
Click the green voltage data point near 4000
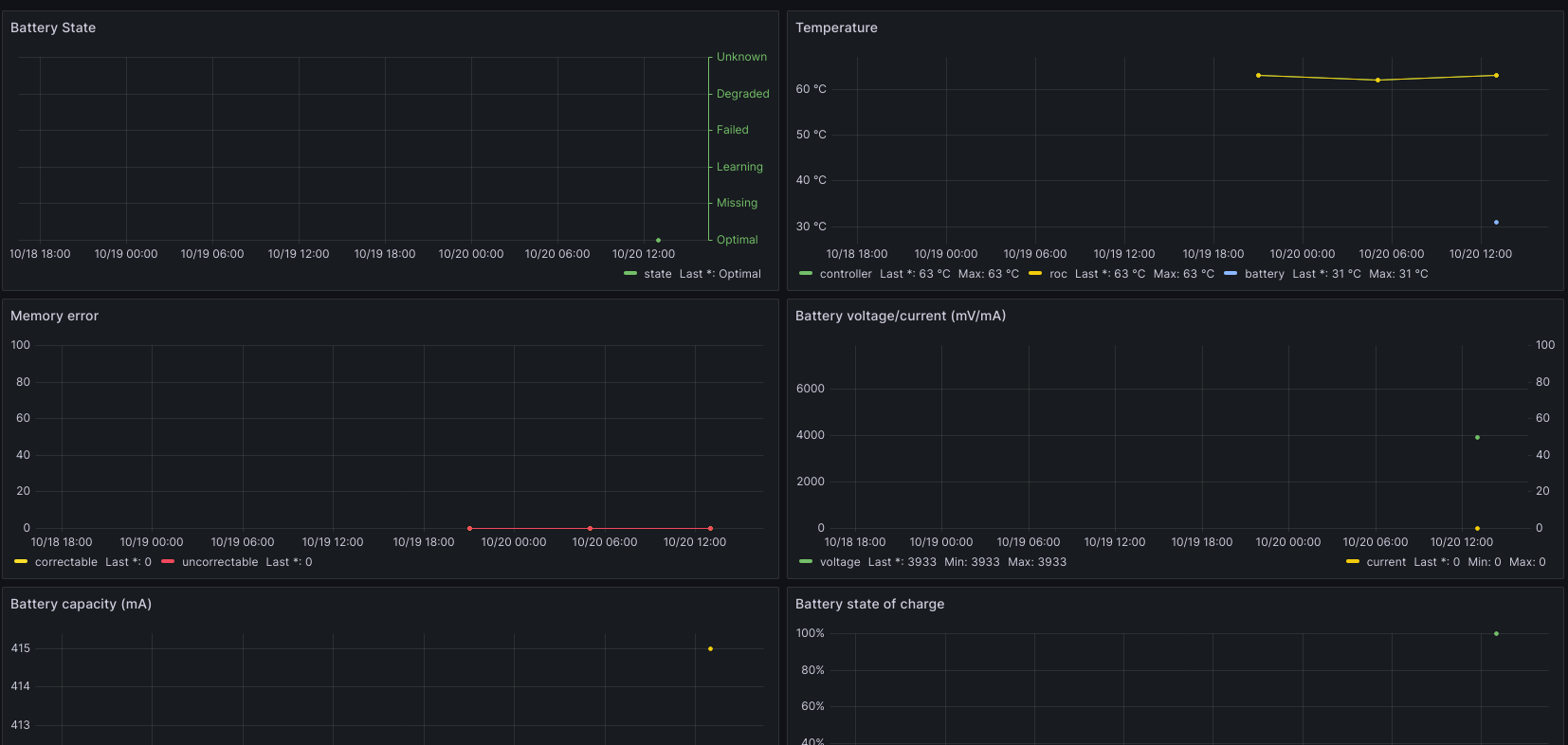click(x=1477, y=437)
